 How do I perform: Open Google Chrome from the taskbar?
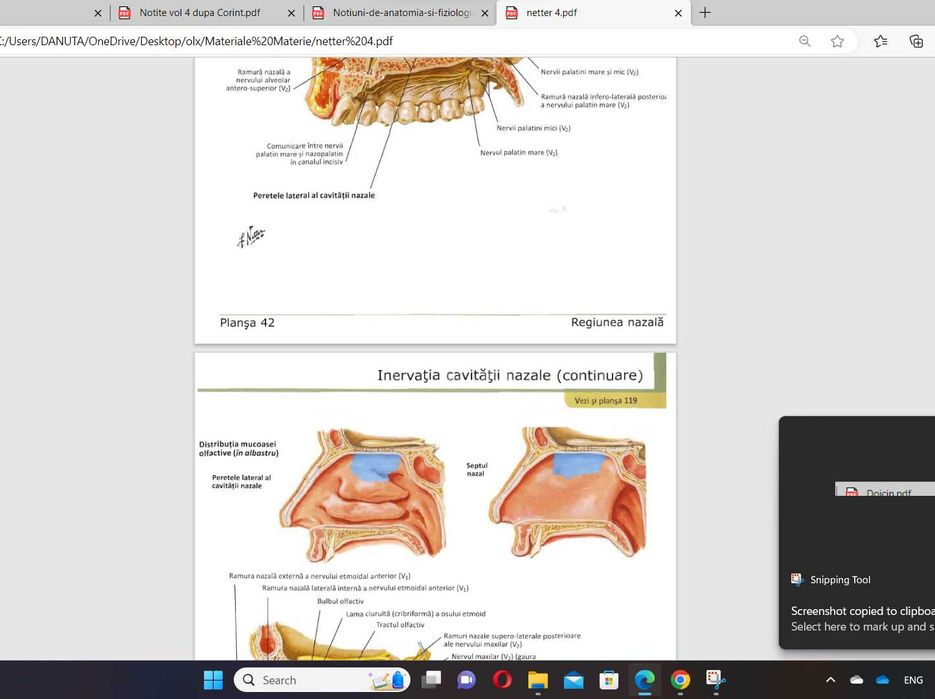[680, 680]
